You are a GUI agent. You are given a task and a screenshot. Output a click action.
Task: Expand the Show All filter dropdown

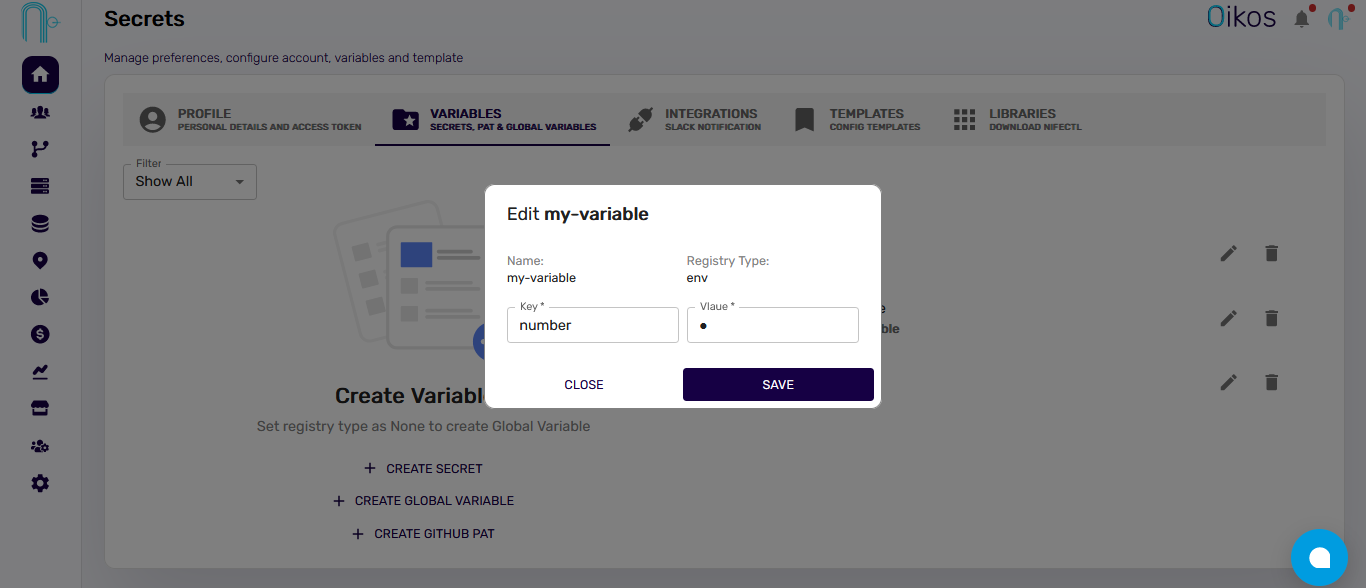(x=189, y=181)
